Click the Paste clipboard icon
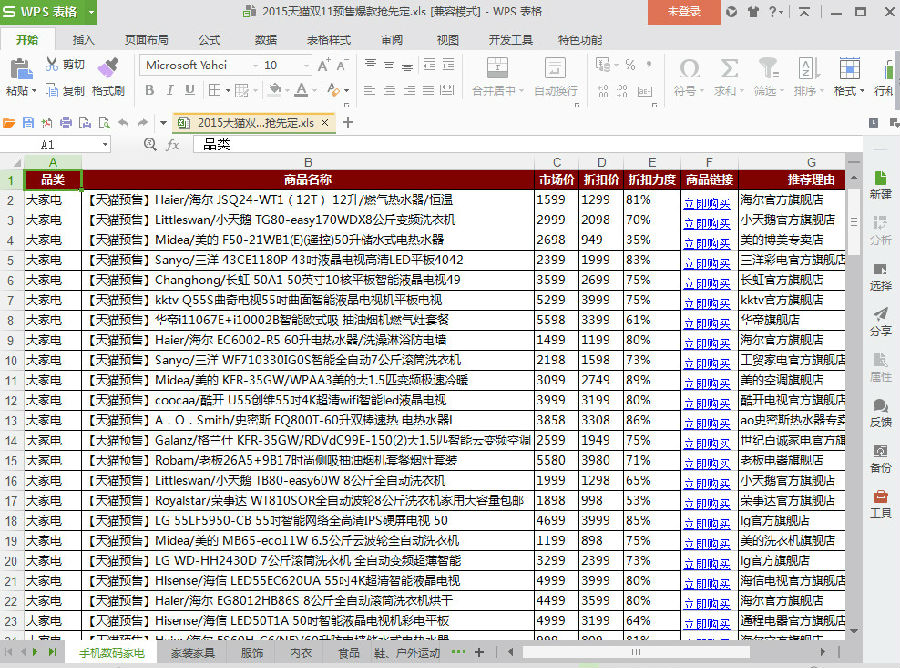The image size is (900, 668). (x=21, y=69)
